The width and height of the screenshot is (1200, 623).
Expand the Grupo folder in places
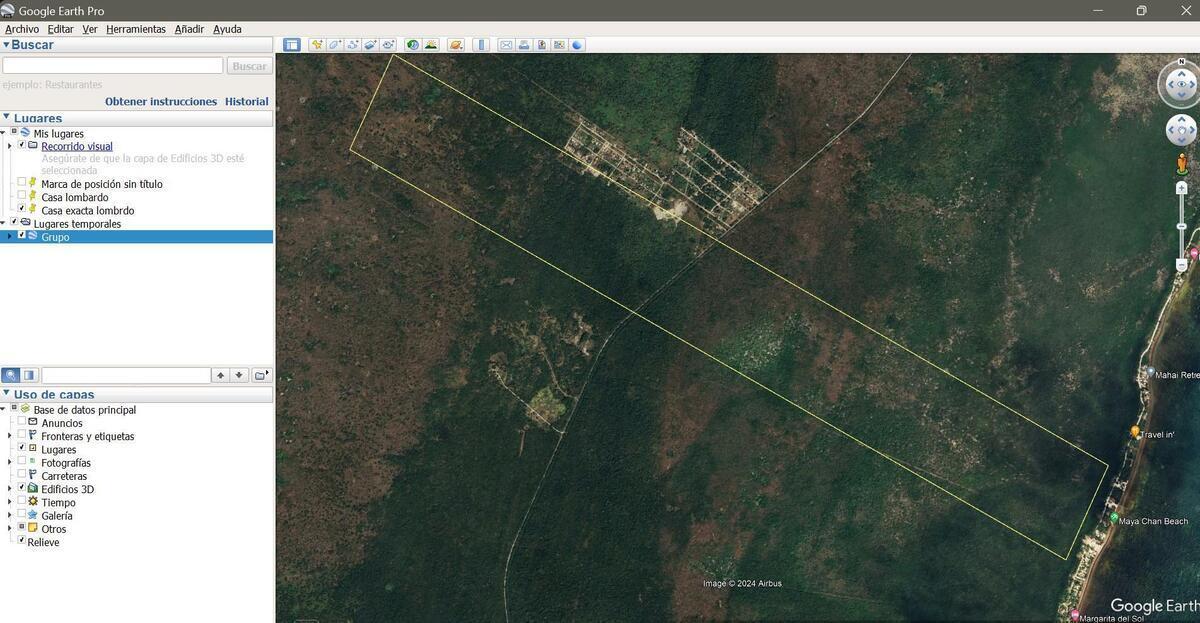[10, 237]
